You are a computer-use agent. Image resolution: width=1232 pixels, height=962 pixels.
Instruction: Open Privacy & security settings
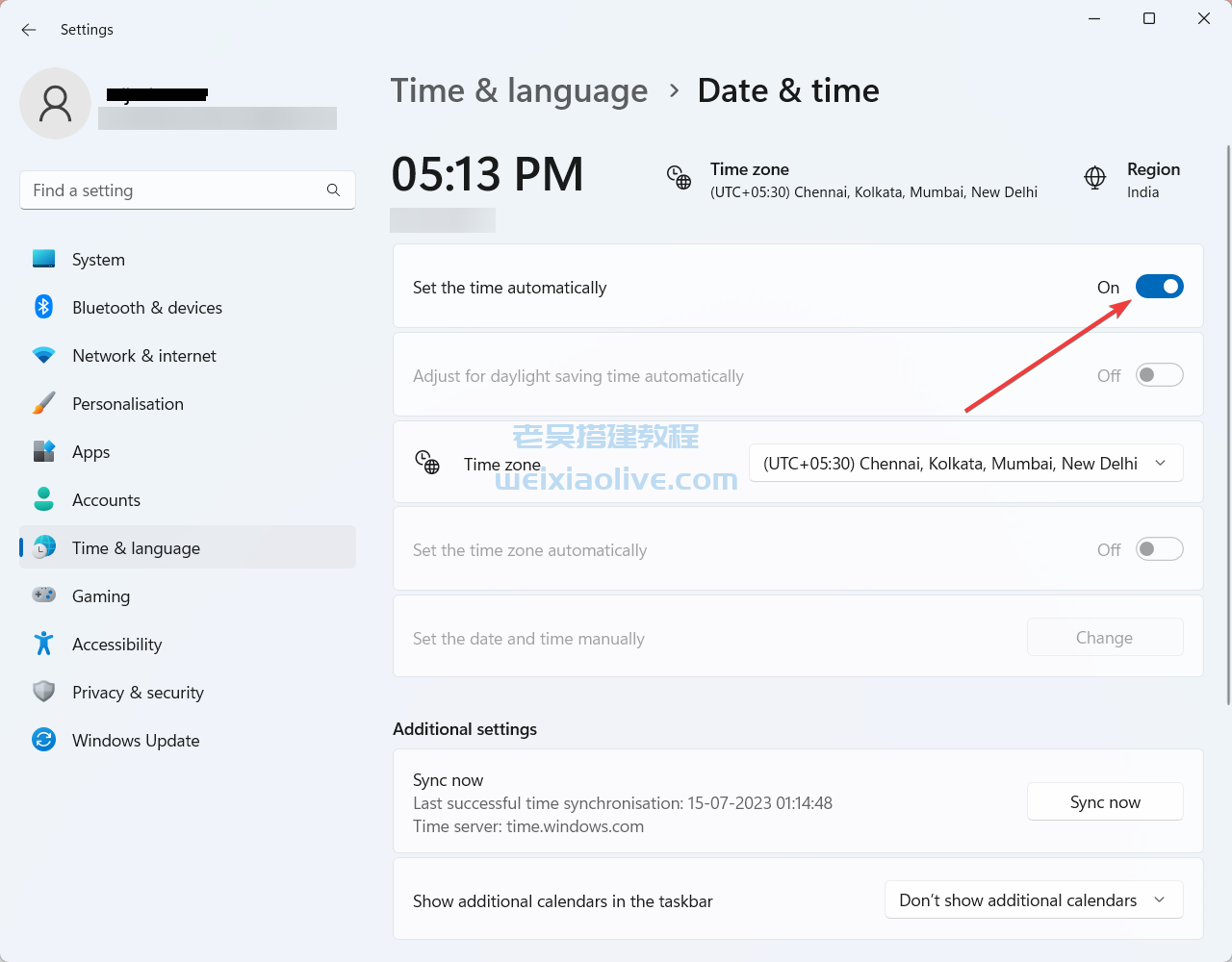138,693
